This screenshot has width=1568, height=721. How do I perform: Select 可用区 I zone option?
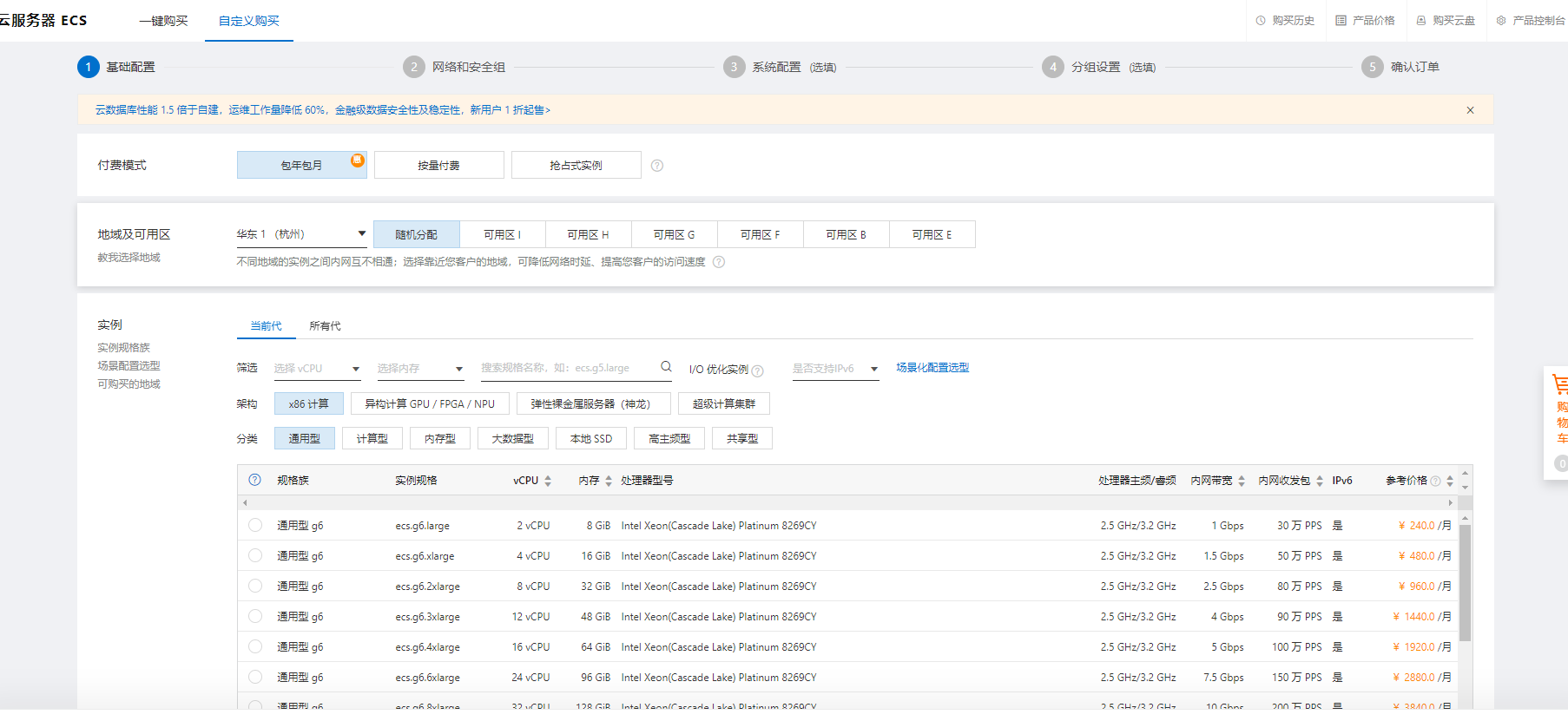click(503, 234)
